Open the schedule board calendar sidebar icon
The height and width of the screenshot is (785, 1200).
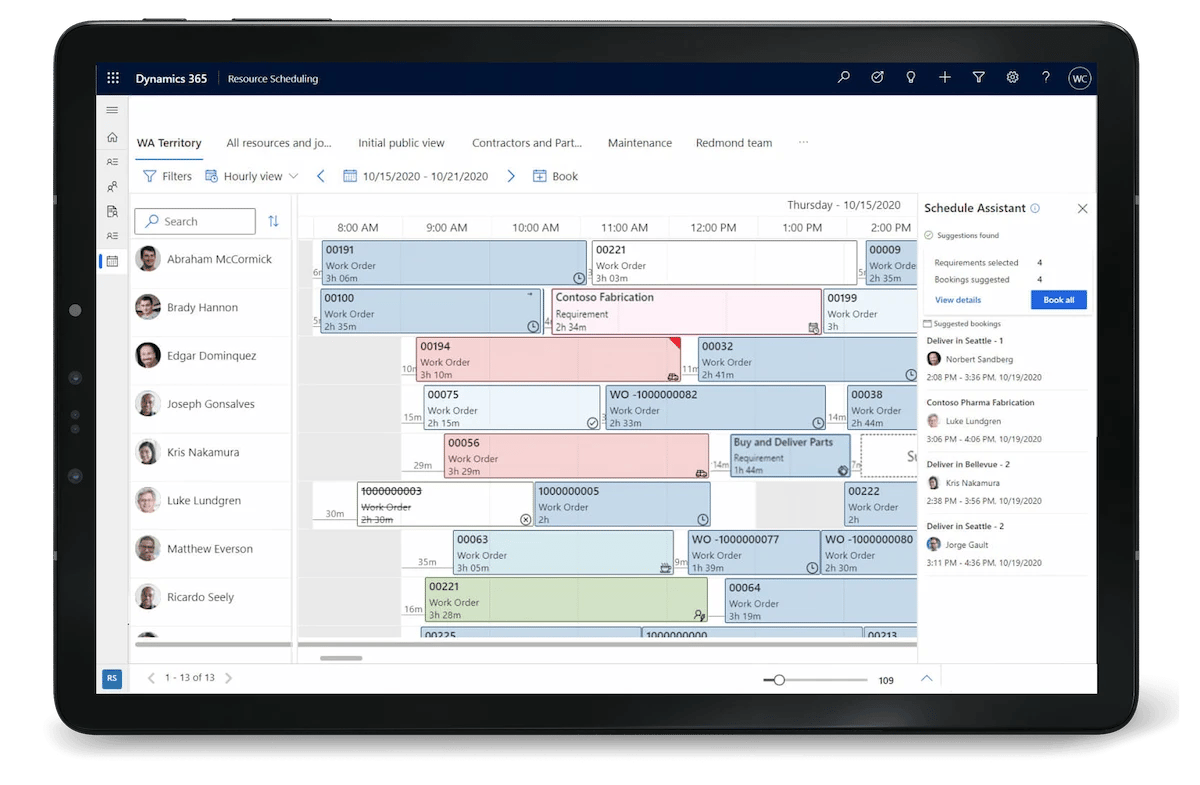pos(112,261)
